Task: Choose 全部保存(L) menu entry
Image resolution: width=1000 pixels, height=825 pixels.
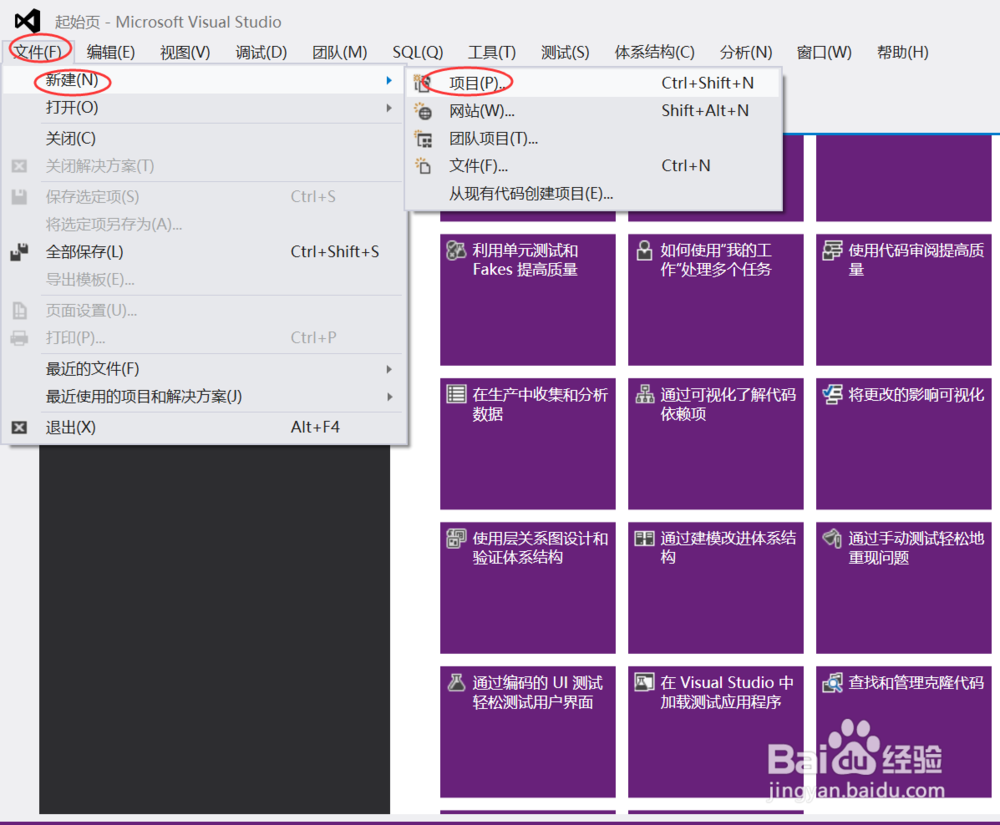Action: click(204, 252)
